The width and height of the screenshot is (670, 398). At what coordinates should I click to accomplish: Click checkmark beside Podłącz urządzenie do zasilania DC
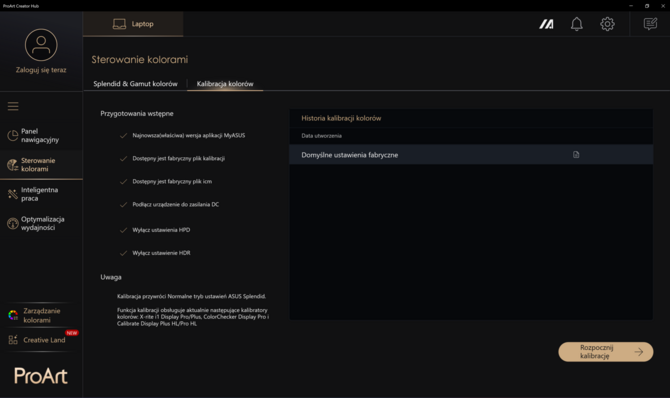point(123,205)
